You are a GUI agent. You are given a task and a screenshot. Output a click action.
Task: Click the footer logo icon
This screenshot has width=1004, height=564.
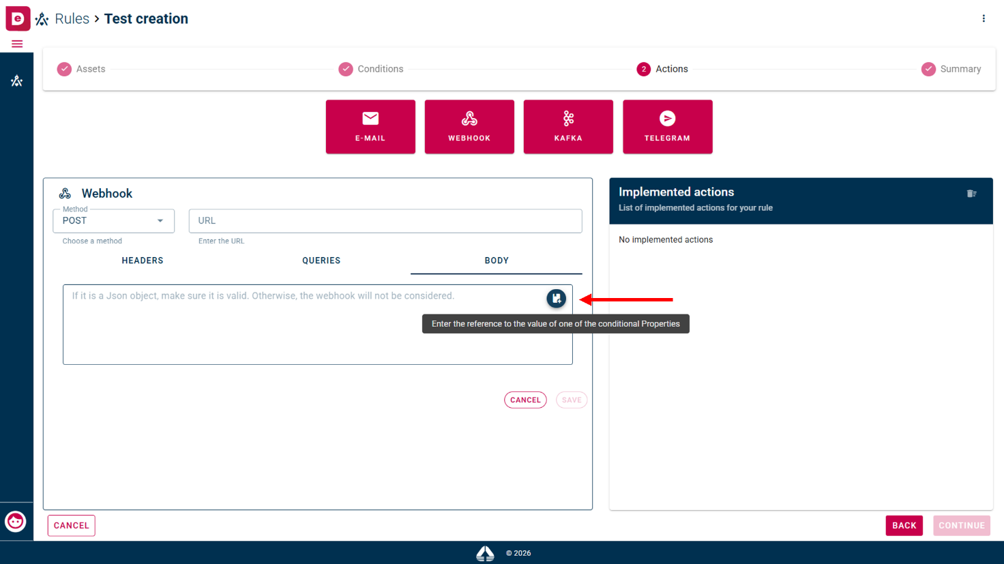pos(485,553)
